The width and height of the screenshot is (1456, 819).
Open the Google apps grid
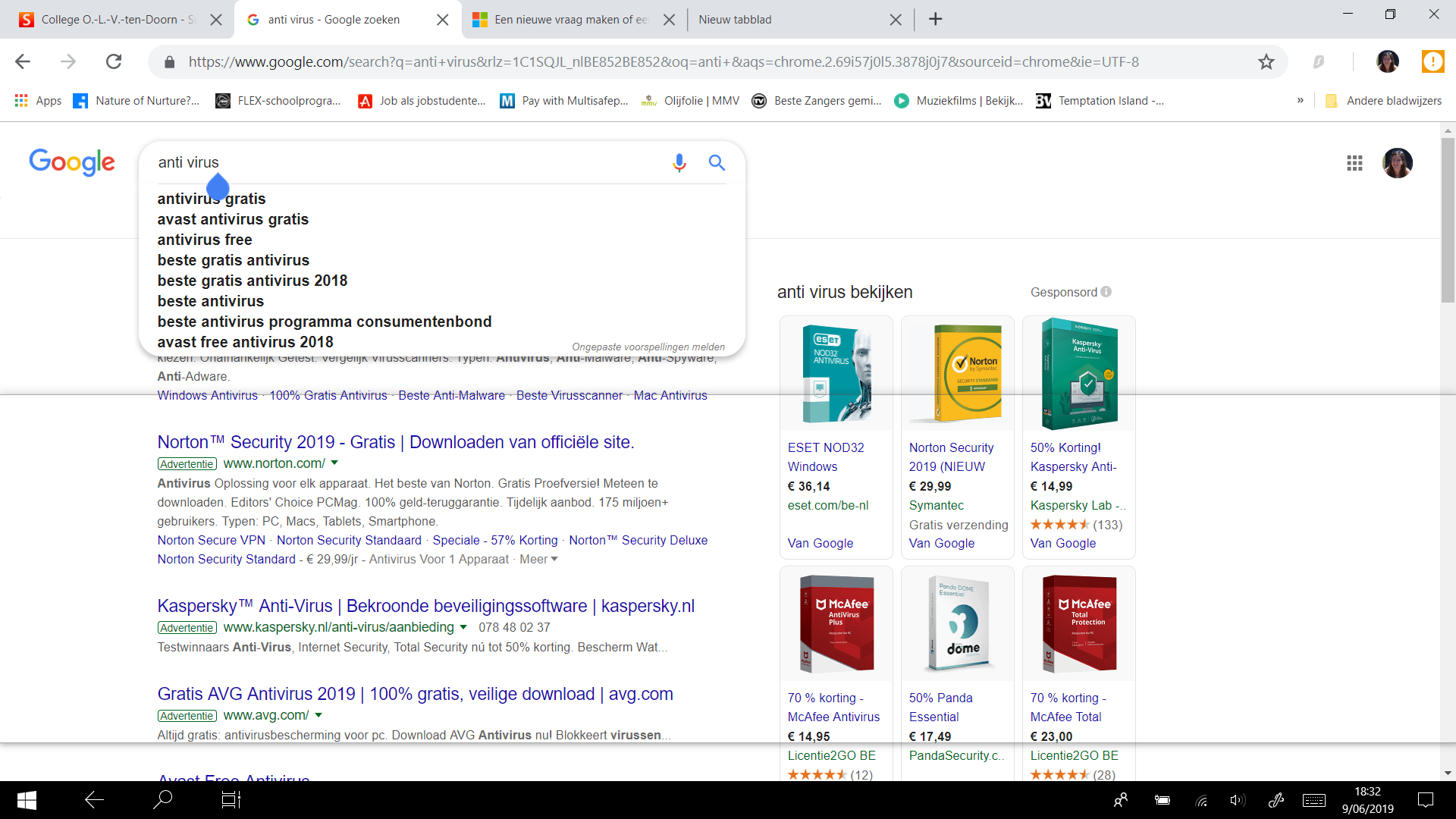1354,163
